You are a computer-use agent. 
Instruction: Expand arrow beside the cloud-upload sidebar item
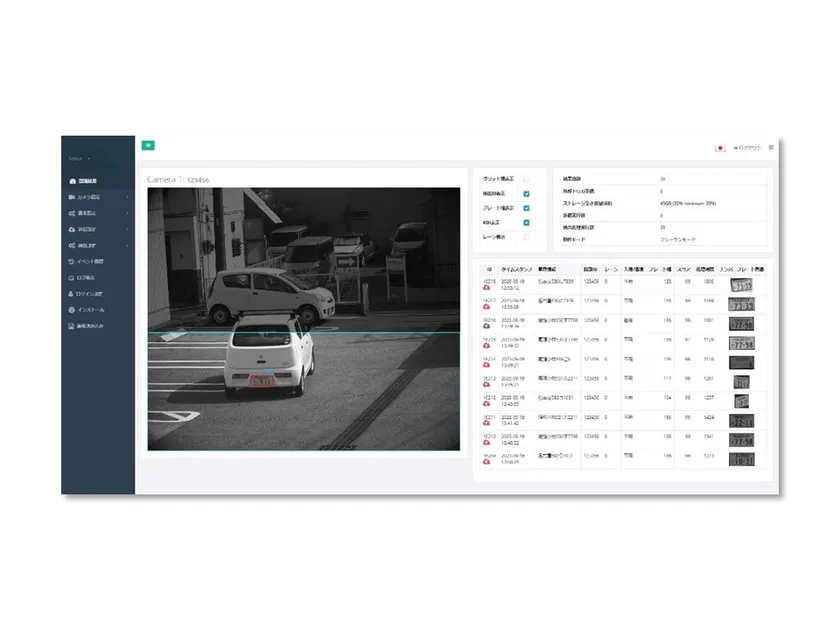tap(127, 229)
